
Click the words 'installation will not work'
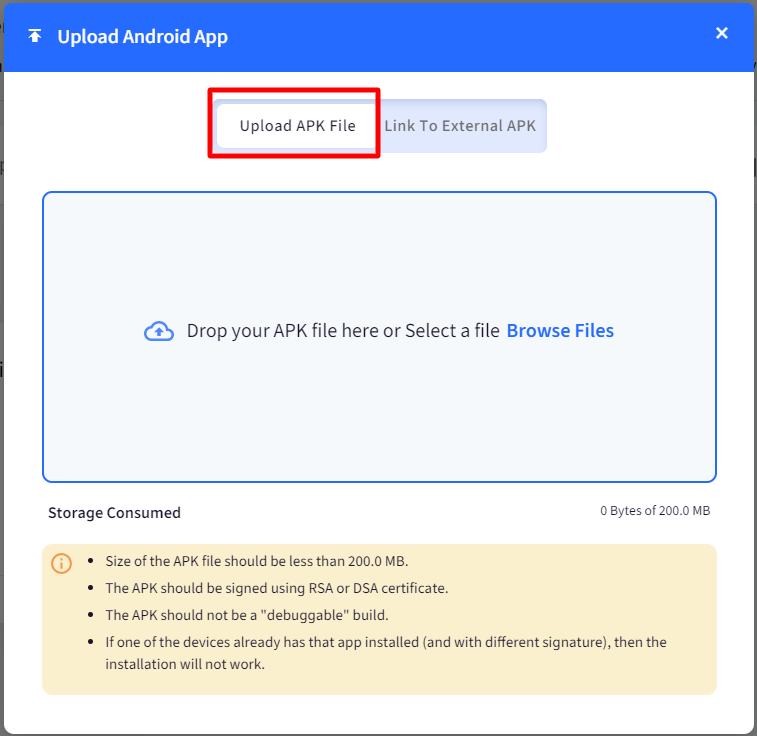tap(185, 663)
